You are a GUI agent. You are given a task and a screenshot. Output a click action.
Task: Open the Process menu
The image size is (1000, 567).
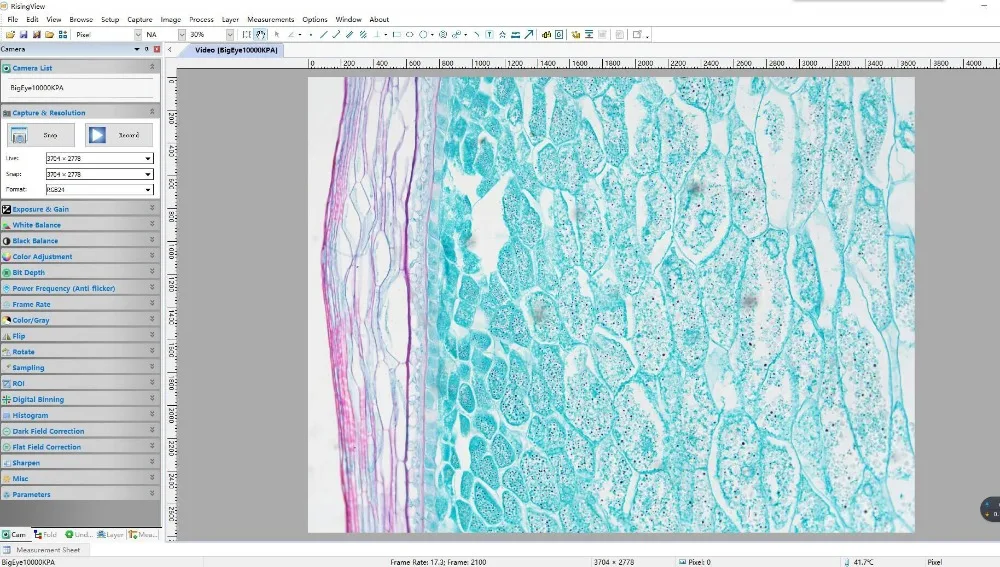pyautogui.click(x=202, y=19)
